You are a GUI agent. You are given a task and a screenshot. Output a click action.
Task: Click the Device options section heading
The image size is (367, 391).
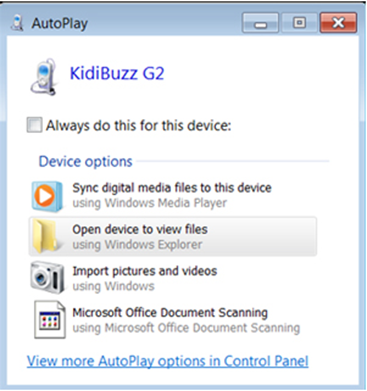coord(86,162)
